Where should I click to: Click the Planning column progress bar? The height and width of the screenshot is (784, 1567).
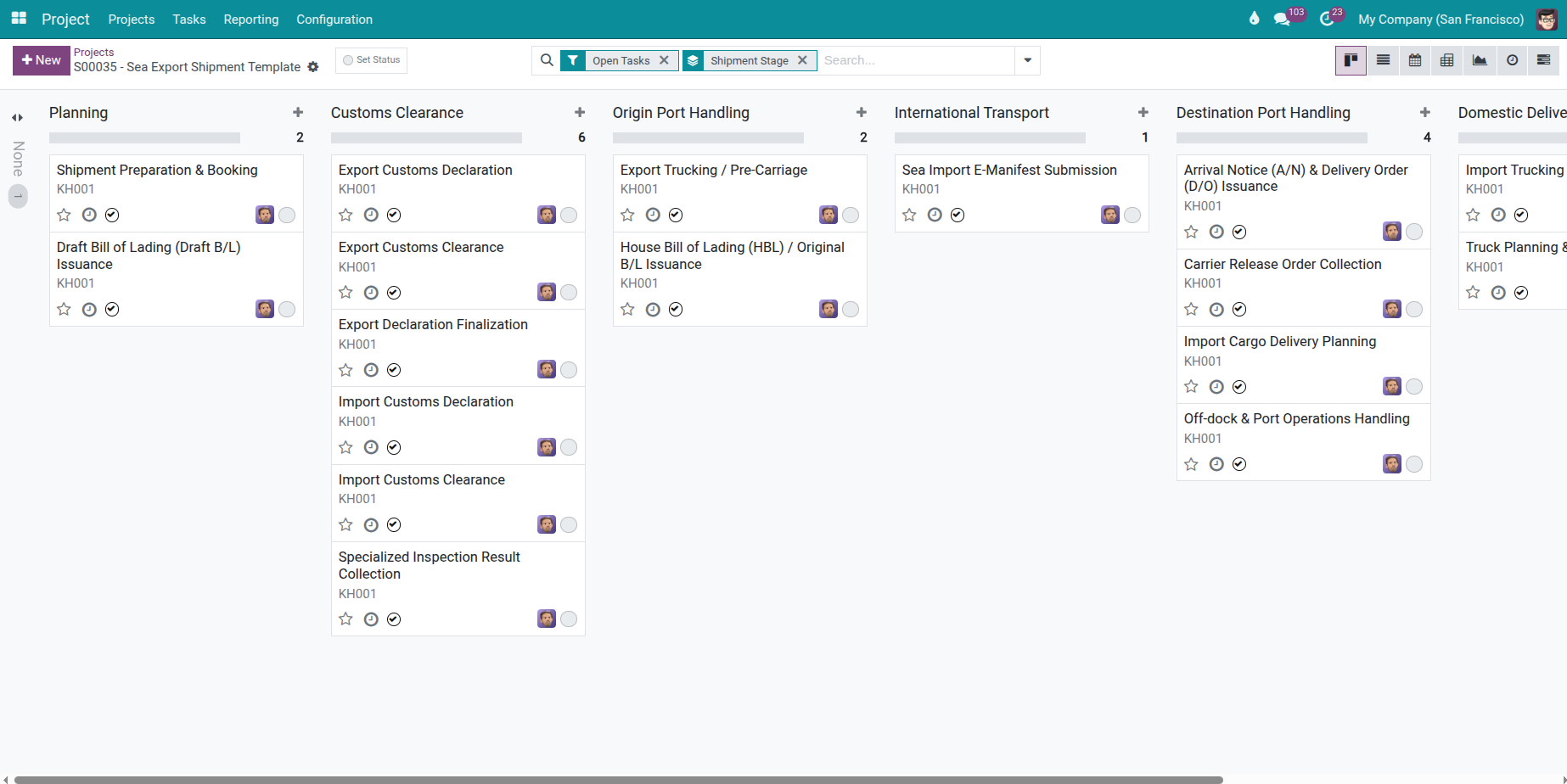(x=144, y=137)
